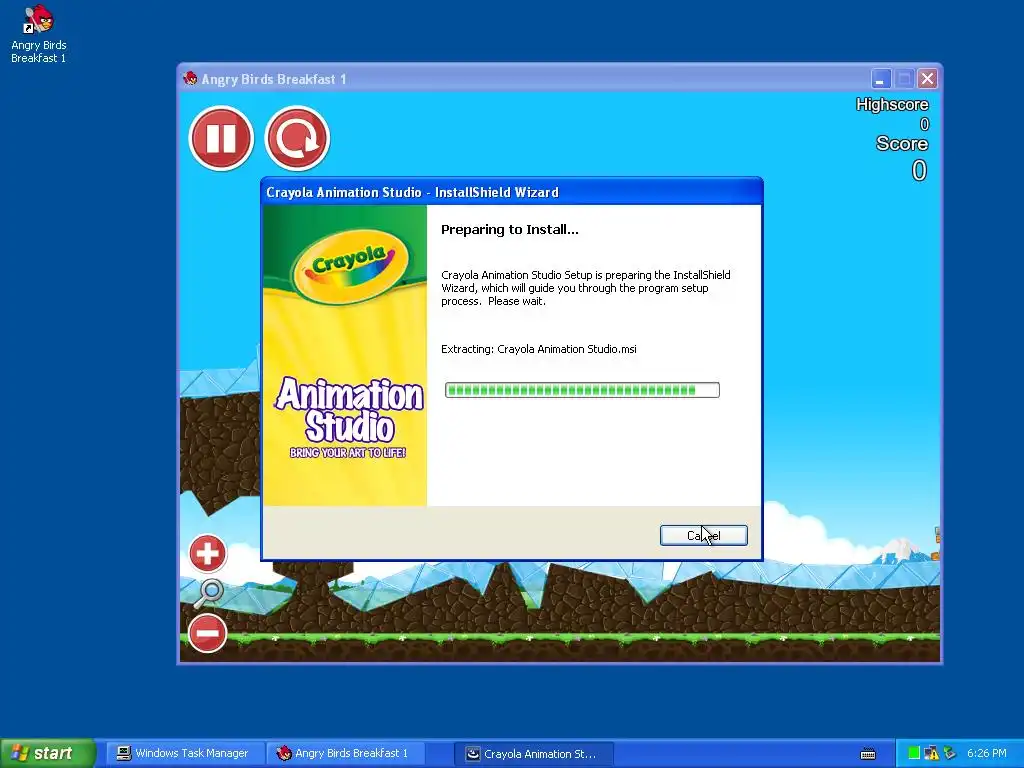Minimize the Angry Birds Breakfast 1 window
Viewport: 1024px width, 768px height.
(880, 79)
